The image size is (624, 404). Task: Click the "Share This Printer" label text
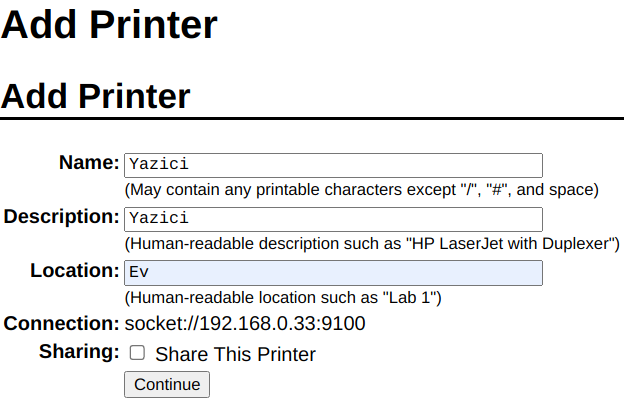tap(235, 354)
